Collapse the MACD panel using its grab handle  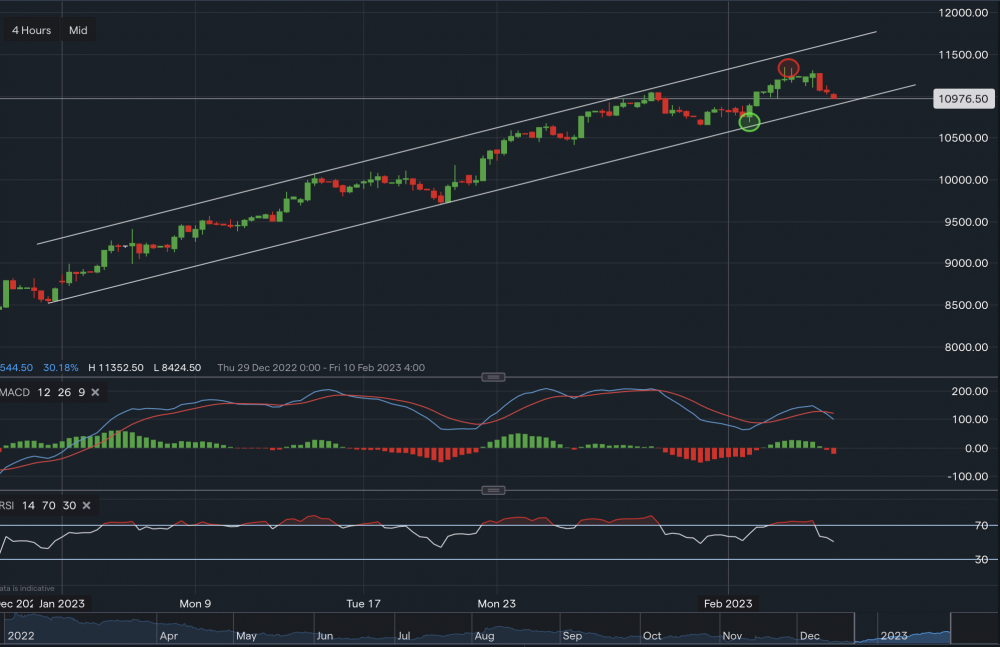pyautogui.click(x=493, y=377)
